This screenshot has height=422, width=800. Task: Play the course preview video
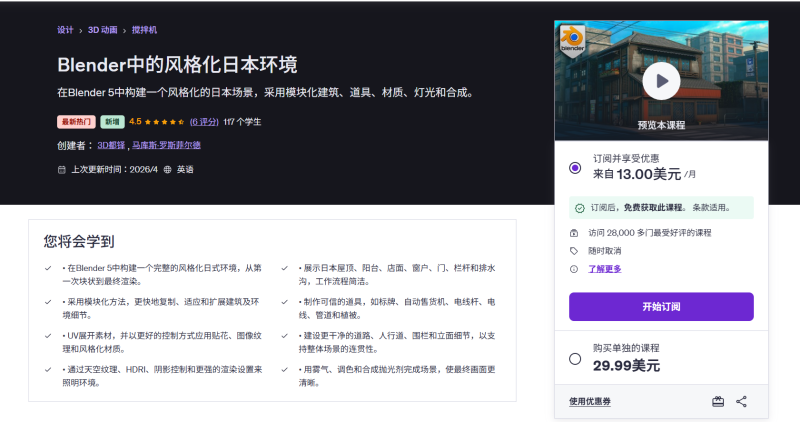pos(661,81)
